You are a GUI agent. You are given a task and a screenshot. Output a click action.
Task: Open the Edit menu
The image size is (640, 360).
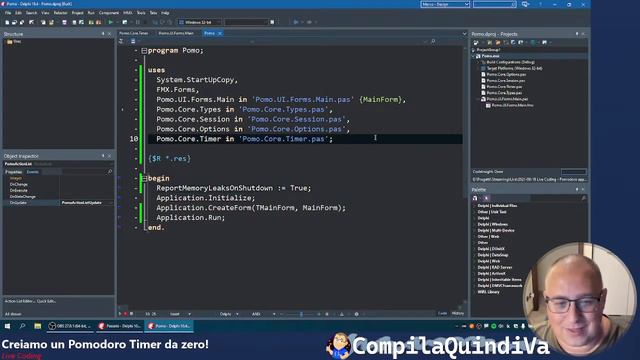coord(18,13)
